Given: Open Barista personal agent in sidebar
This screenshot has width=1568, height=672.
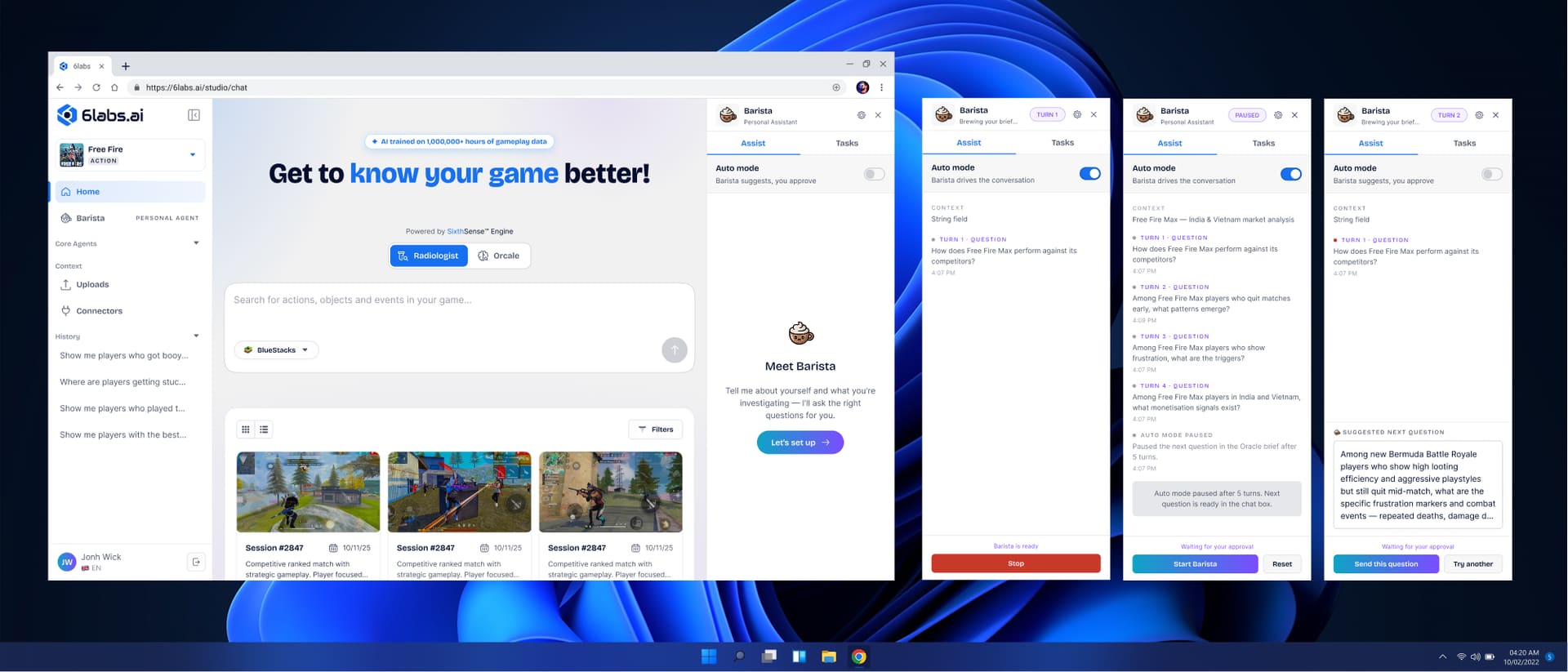Looking at the screenshot, I should click(x=129, y=218).
